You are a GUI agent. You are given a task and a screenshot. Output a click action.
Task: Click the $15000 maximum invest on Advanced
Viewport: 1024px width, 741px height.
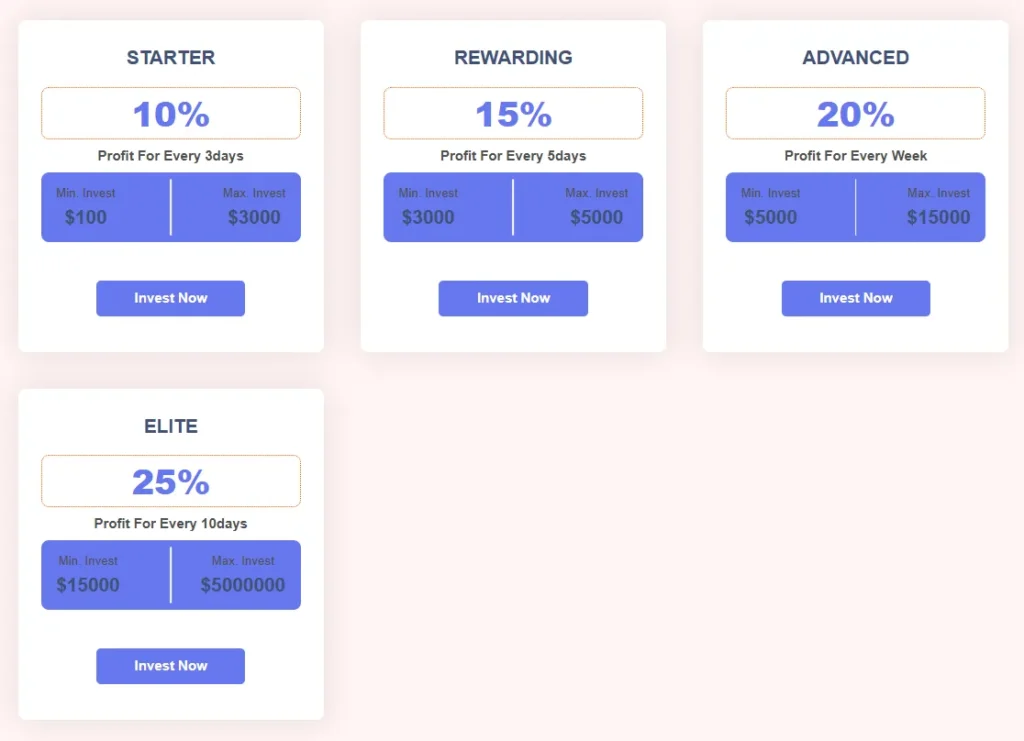coord(938,217)
